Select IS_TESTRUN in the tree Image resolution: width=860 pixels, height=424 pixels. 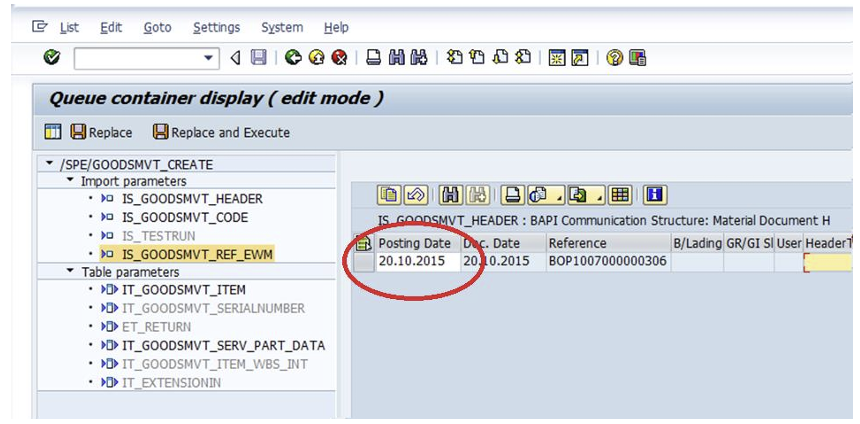[159, 236]
